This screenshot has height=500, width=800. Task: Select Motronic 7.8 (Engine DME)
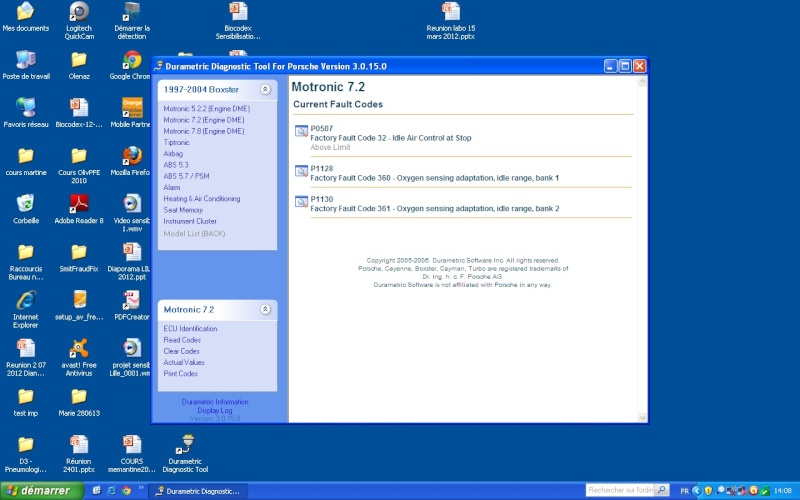[204, 131]
